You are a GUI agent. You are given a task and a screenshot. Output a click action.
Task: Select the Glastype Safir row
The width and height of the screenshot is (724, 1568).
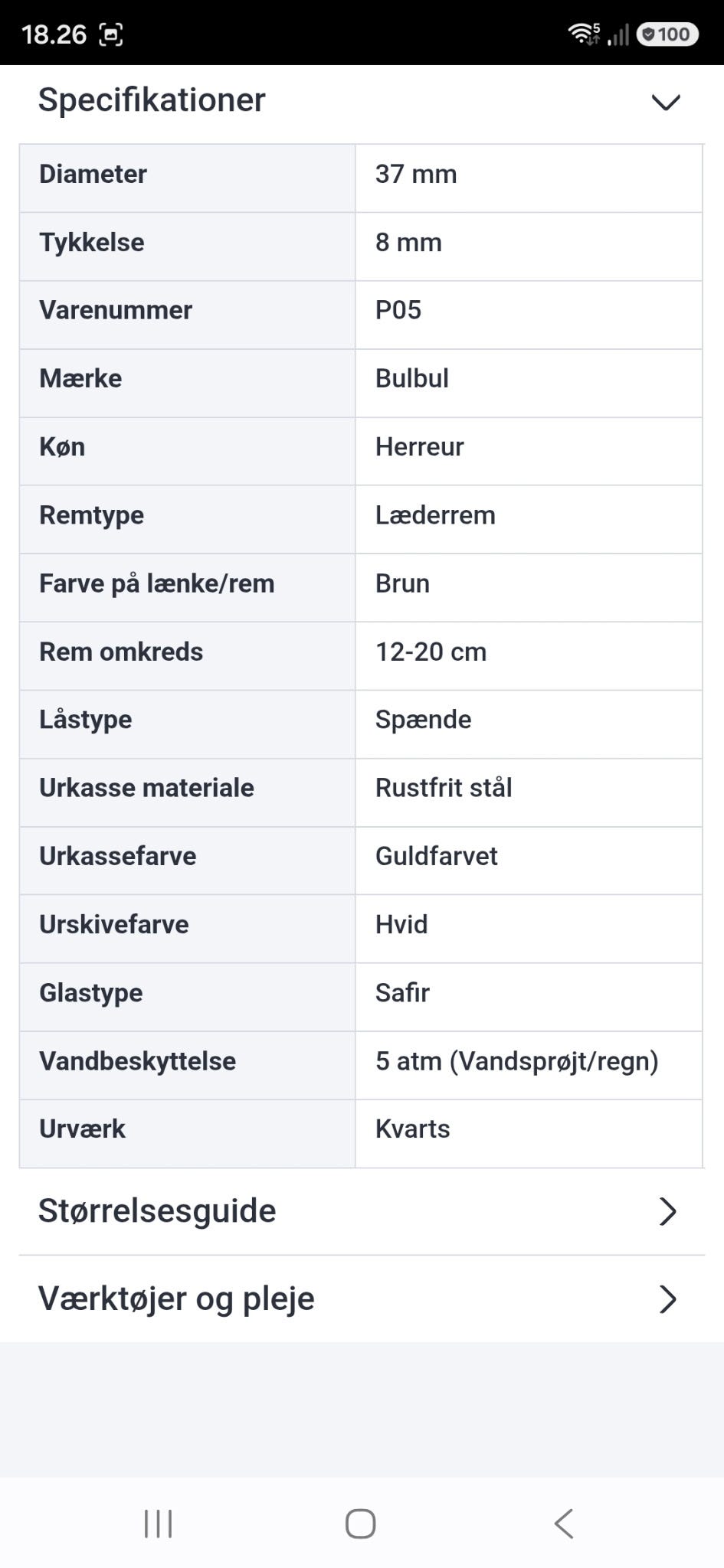click(361, 997)
